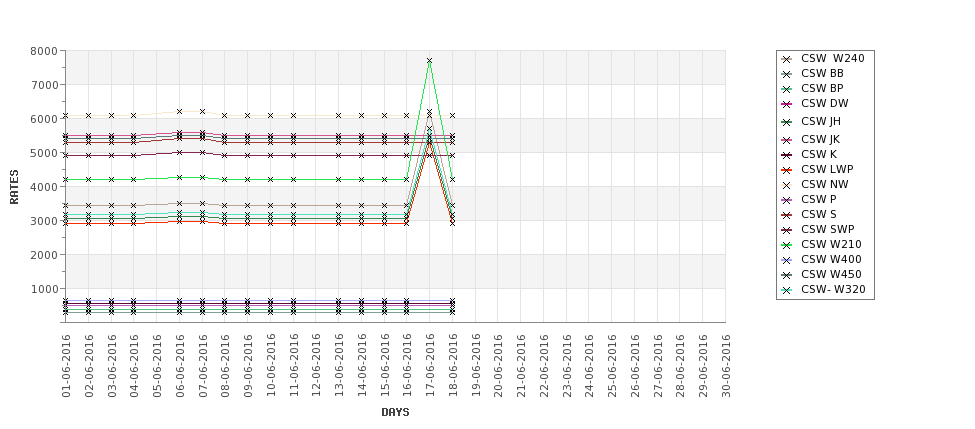The width and height of the screenshot is (975, 429).
Task: Click the CSW BP legend marker icon
Action: pos(787,89)
